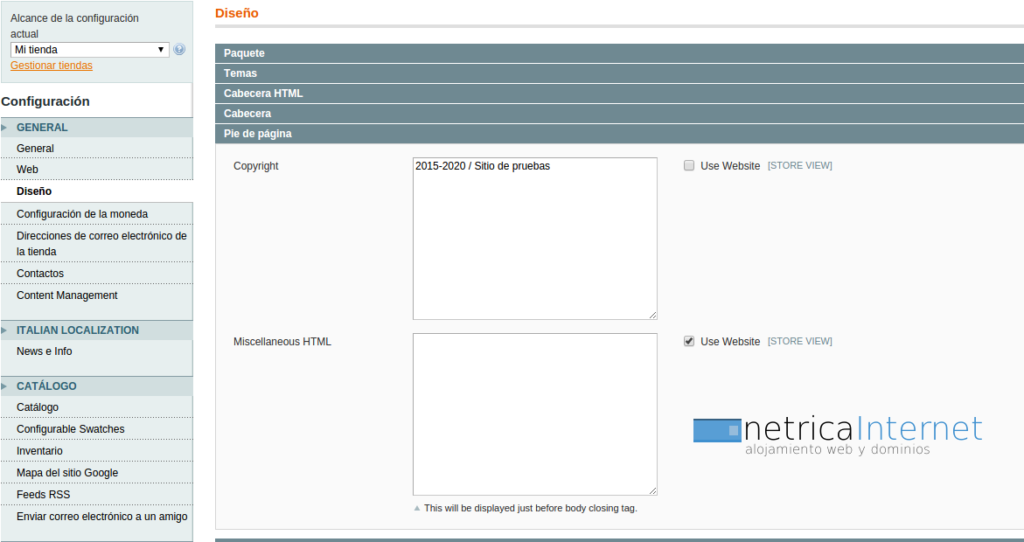The width and height of the screenshot is (1024, 542).
Task: Enable 'Use Website' checkbox for Copyright
Action: click(x=689, y=166)
